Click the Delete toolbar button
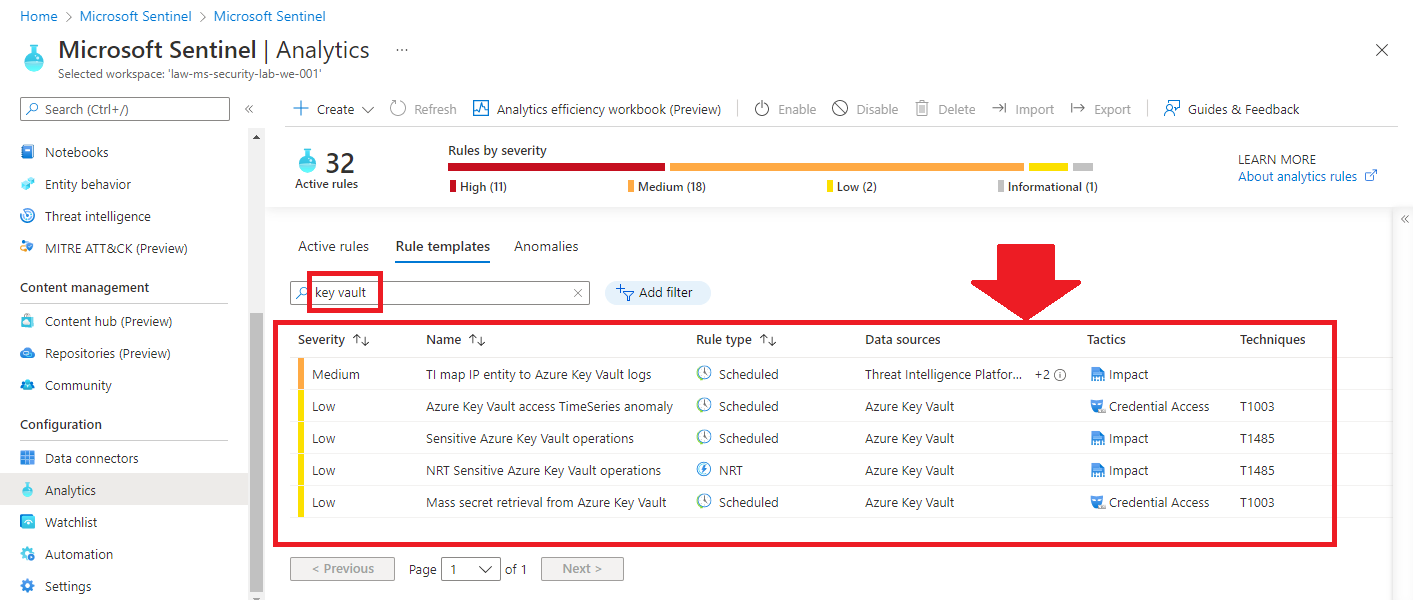This screenshot has width=1413, height=600. pos(945,109)
